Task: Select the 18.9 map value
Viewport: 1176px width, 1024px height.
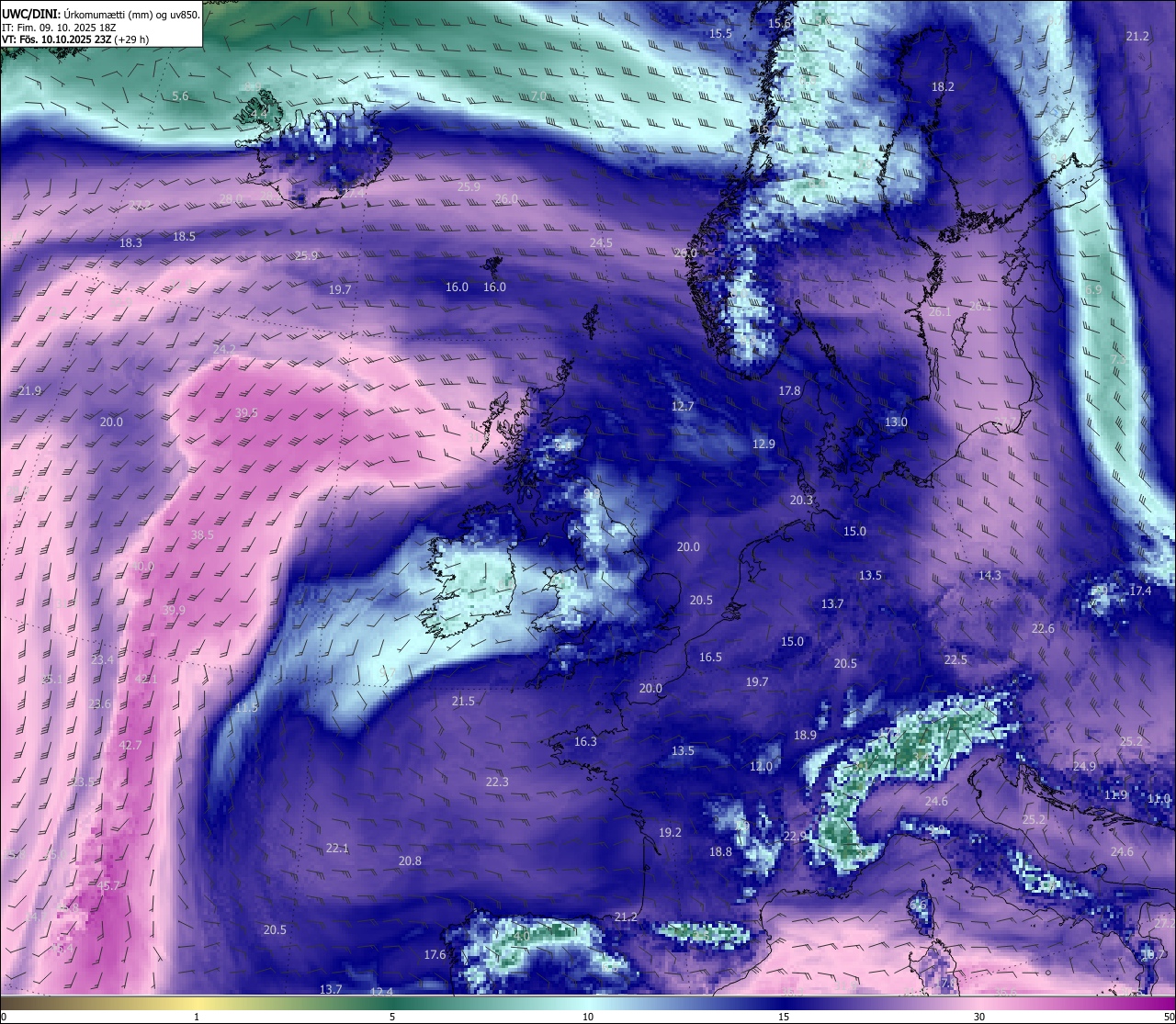Action: click(805, 736)
